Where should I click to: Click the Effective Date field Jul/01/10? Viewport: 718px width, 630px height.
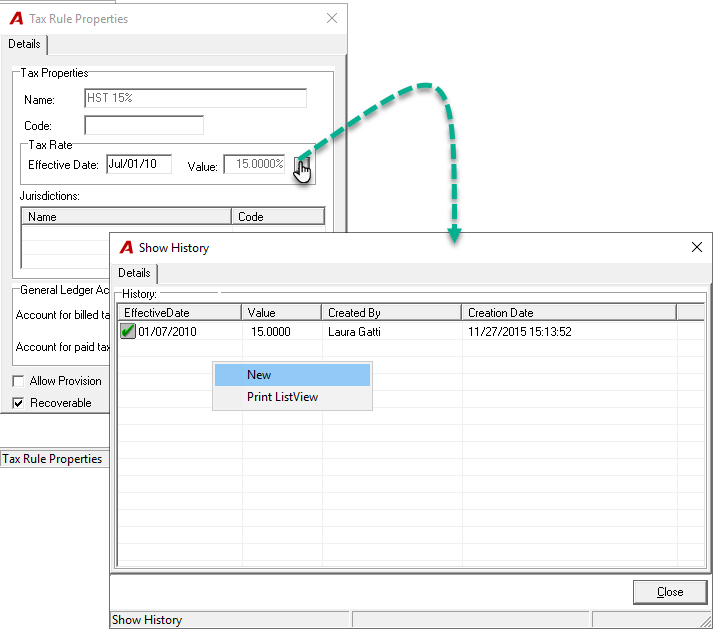pos(139,164)
